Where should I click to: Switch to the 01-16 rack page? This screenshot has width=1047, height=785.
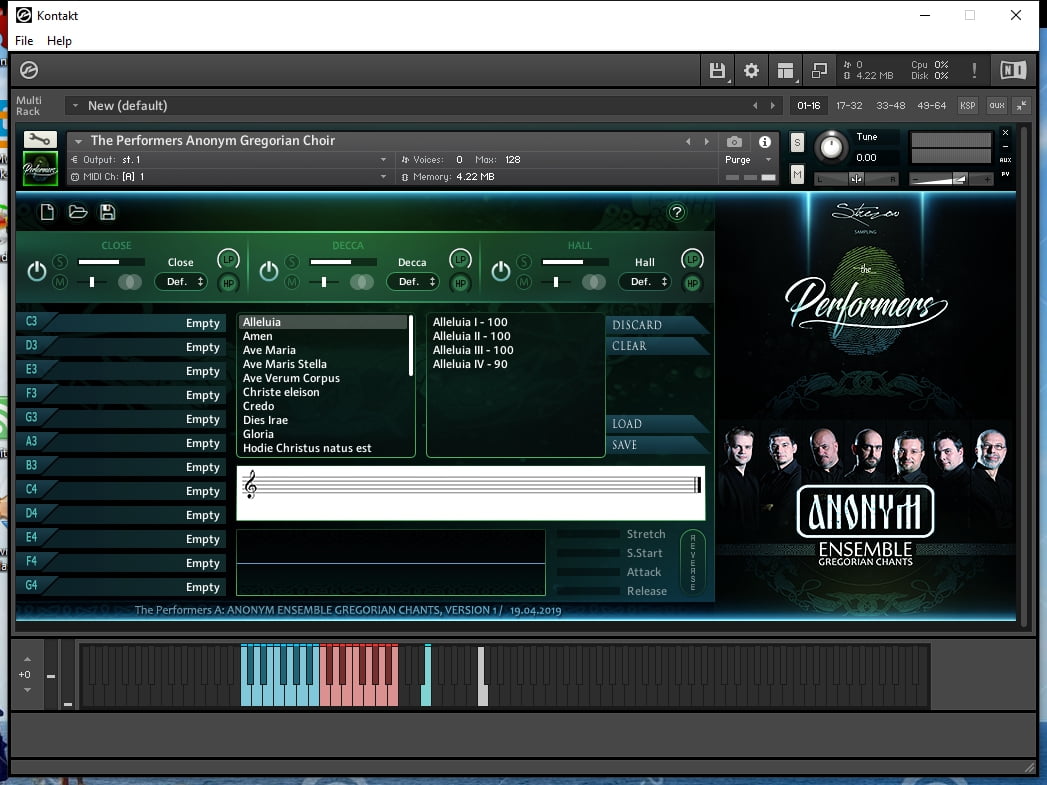(x=809, y=105)
